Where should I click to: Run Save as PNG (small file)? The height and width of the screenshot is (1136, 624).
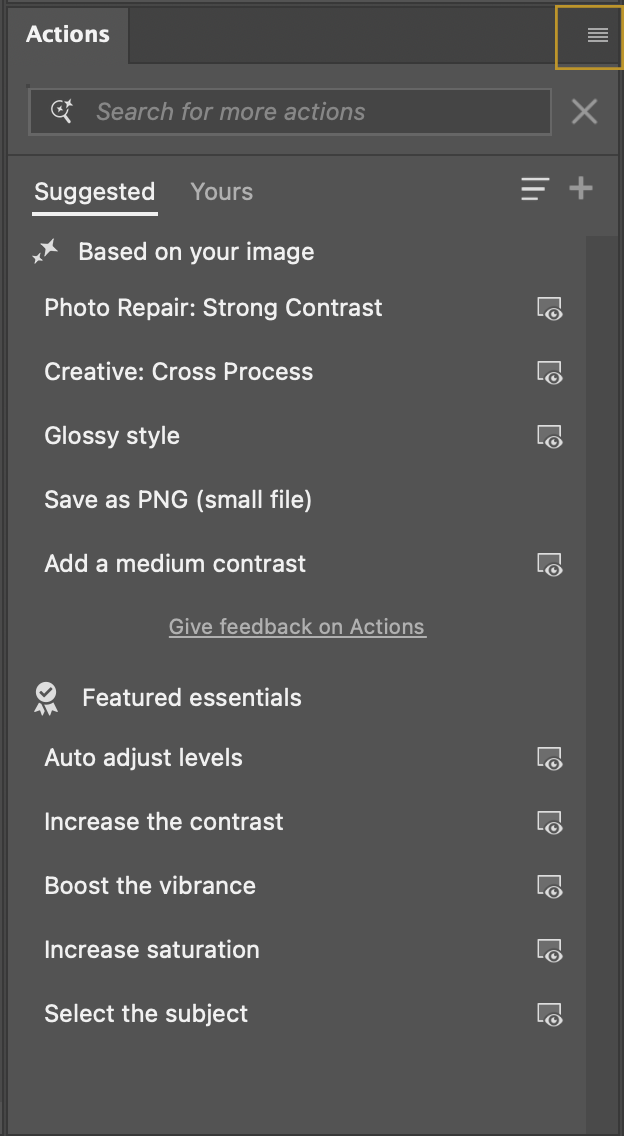click(x=178, y=499)
